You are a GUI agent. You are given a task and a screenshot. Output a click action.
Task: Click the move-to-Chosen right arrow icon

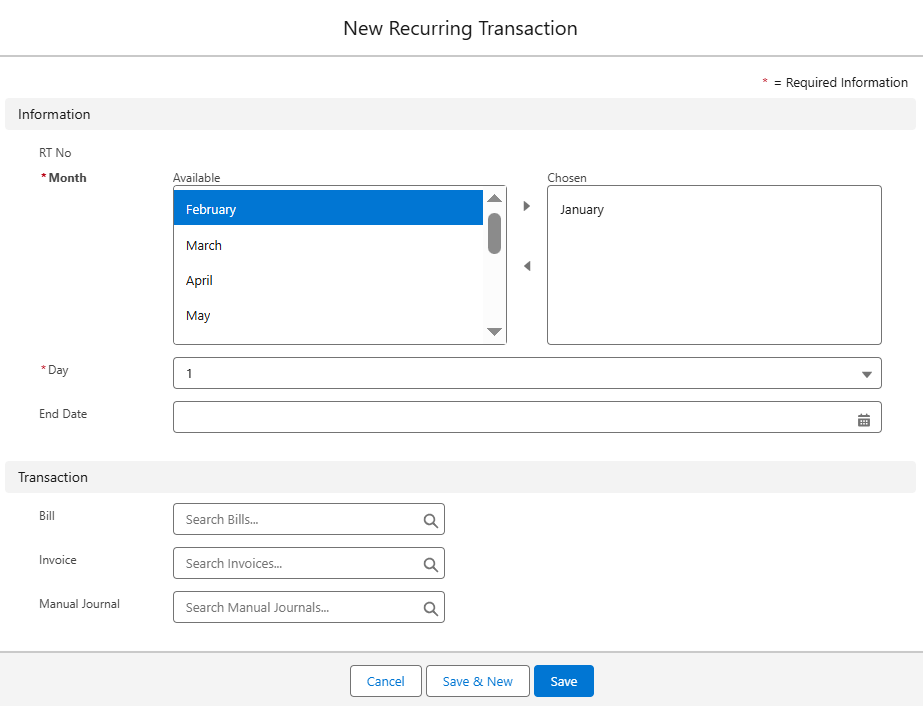527,206
